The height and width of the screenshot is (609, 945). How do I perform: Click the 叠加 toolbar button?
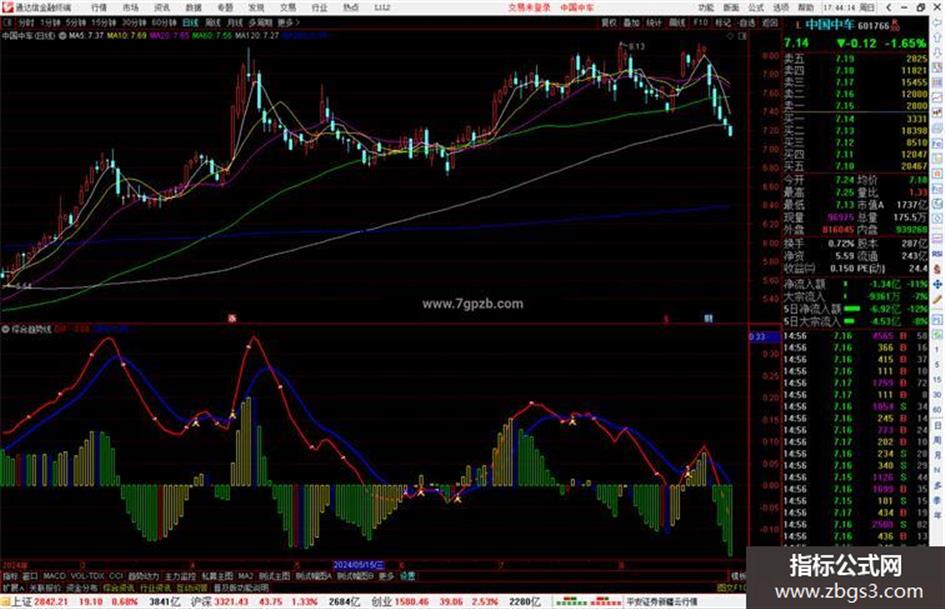[x=631, y=22]
